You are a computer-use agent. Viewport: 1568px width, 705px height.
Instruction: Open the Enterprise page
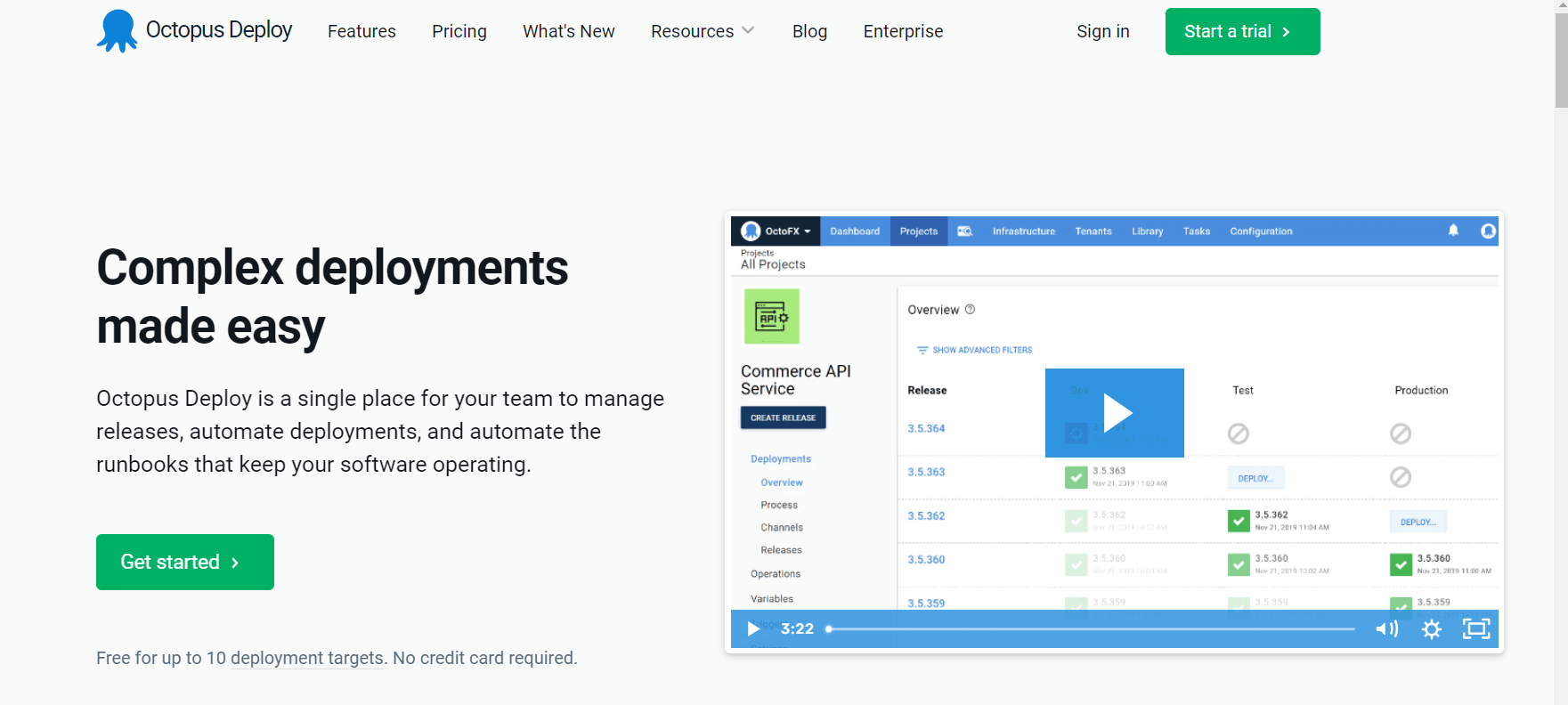903,31
